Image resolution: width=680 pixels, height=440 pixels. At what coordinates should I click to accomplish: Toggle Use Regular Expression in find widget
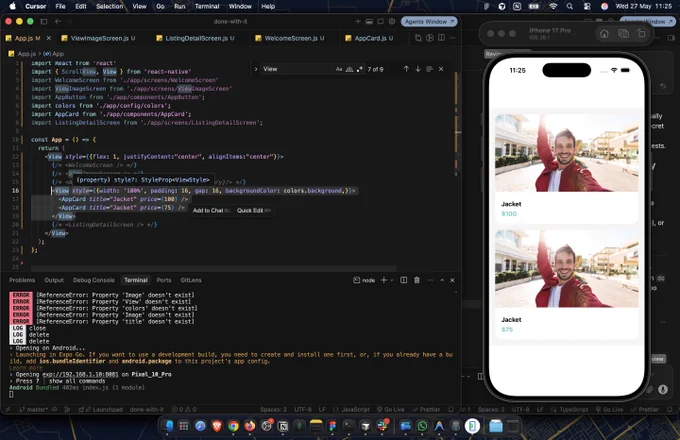pyautogui.click(x=360, y=69)
